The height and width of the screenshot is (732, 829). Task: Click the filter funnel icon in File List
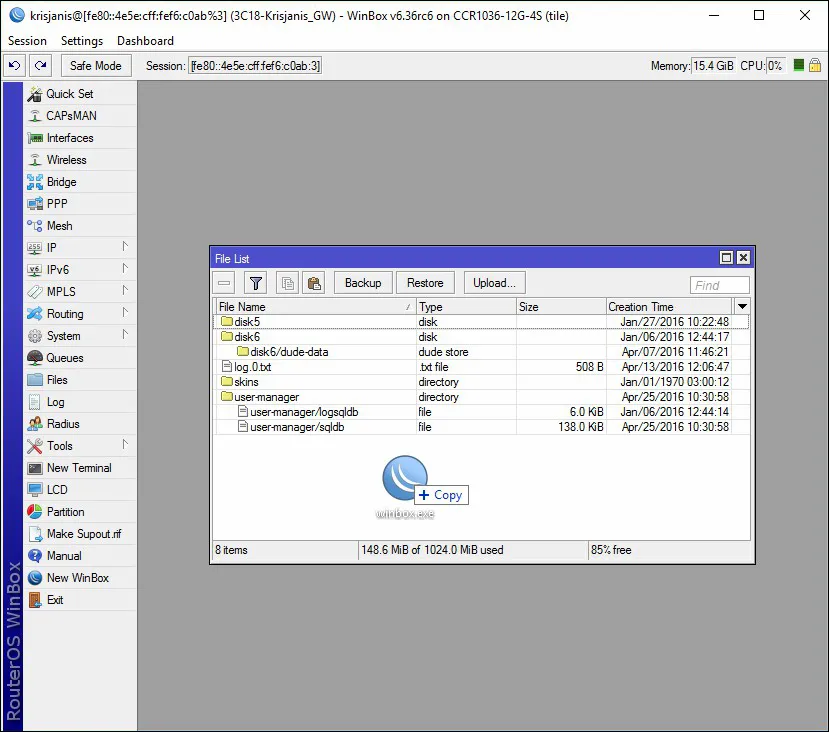(256, 283)
